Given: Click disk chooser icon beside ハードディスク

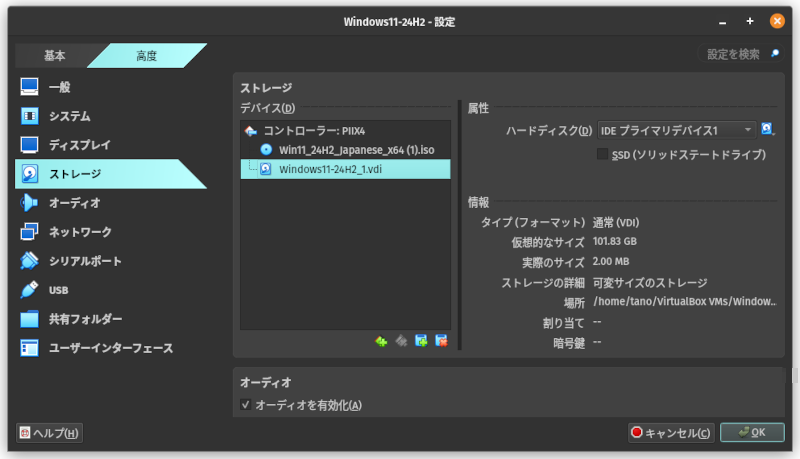Looking at the screenshot, I should (x=767, y=130).
